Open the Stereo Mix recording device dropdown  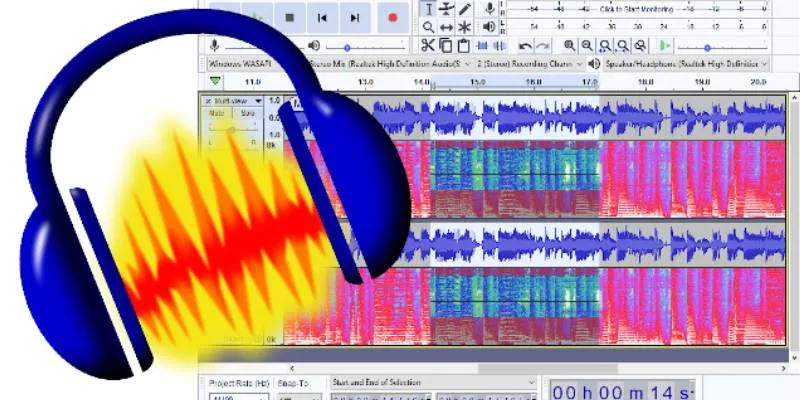(390, 64)
